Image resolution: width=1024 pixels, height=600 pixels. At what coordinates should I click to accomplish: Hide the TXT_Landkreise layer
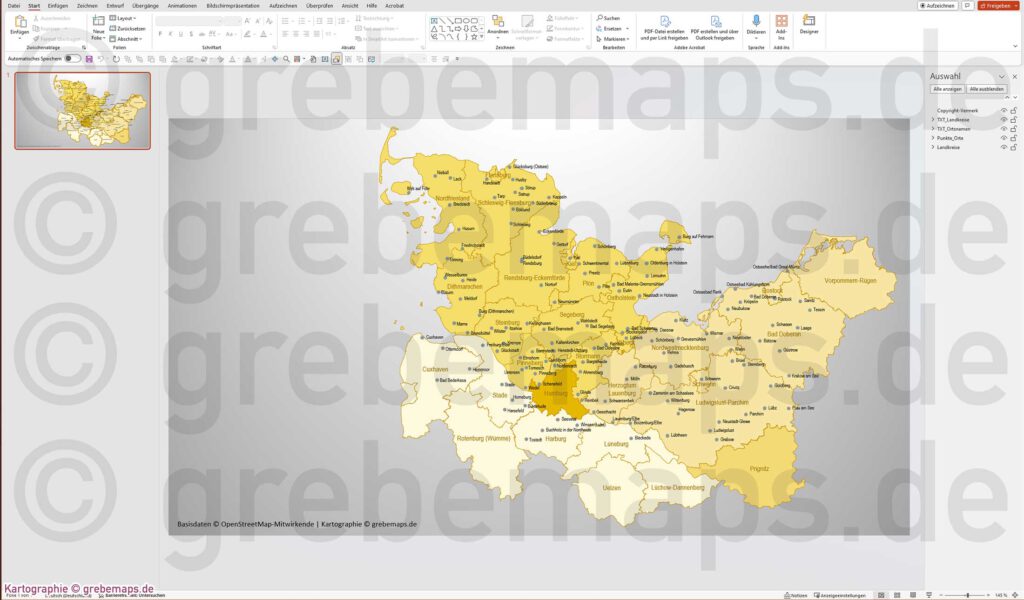point(1004,119)
